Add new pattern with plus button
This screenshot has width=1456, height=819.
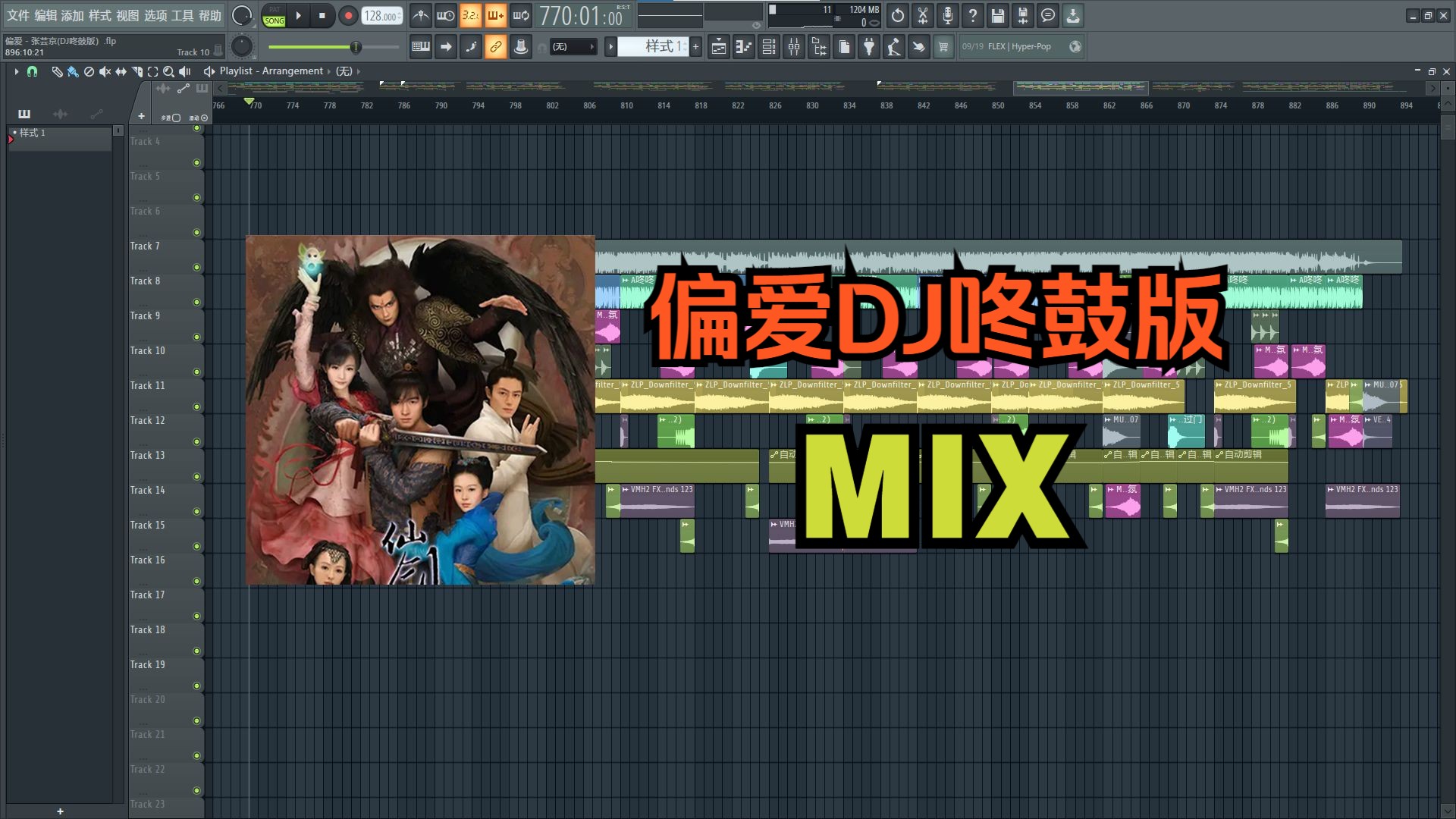[x=695, y=47]
